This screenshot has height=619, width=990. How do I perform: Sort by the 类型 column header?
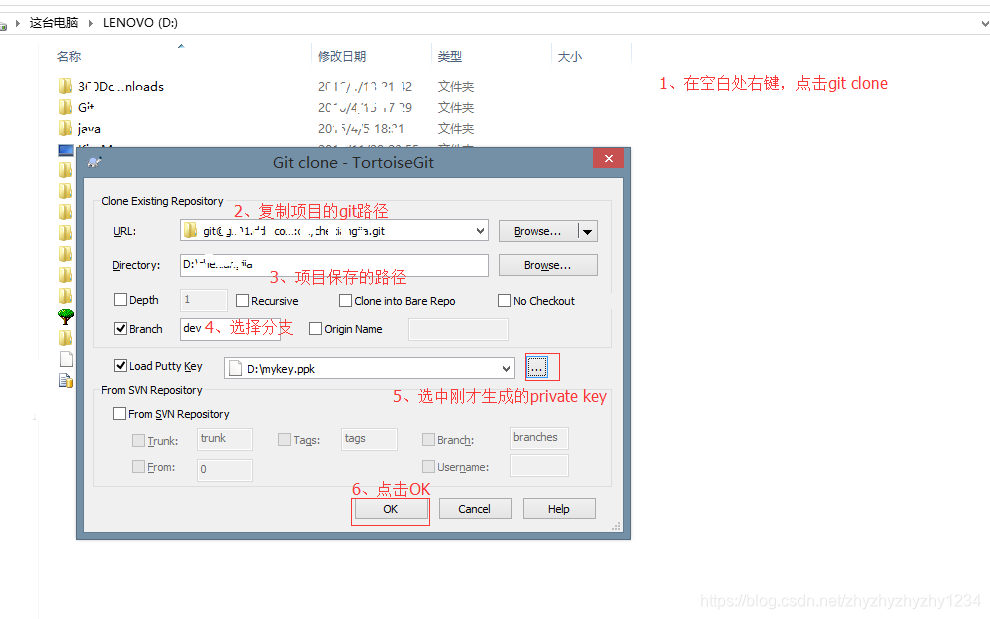coord(450,57)
